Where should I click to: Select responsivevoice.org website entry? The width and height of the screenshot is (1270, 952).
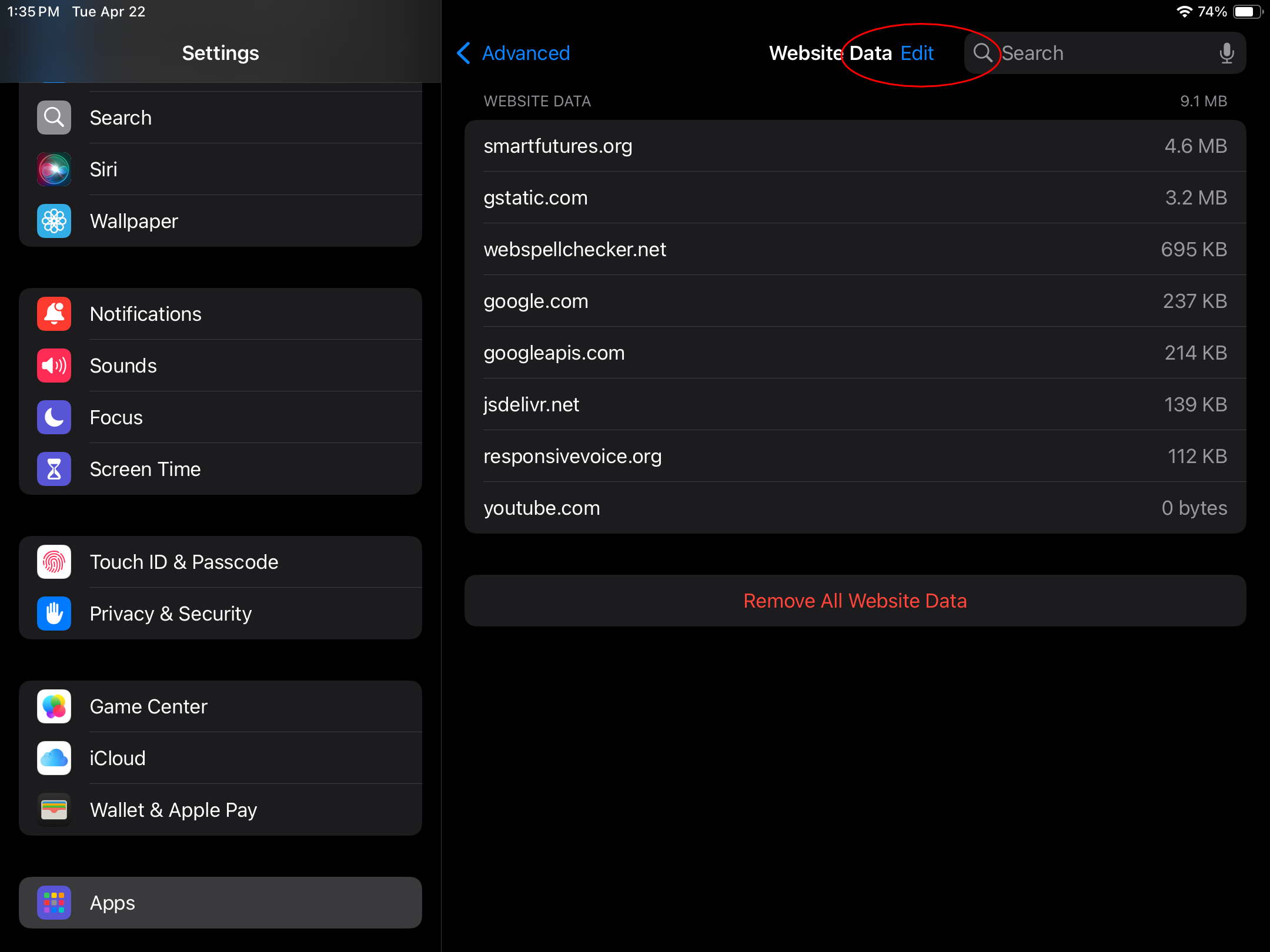[855, 456]
